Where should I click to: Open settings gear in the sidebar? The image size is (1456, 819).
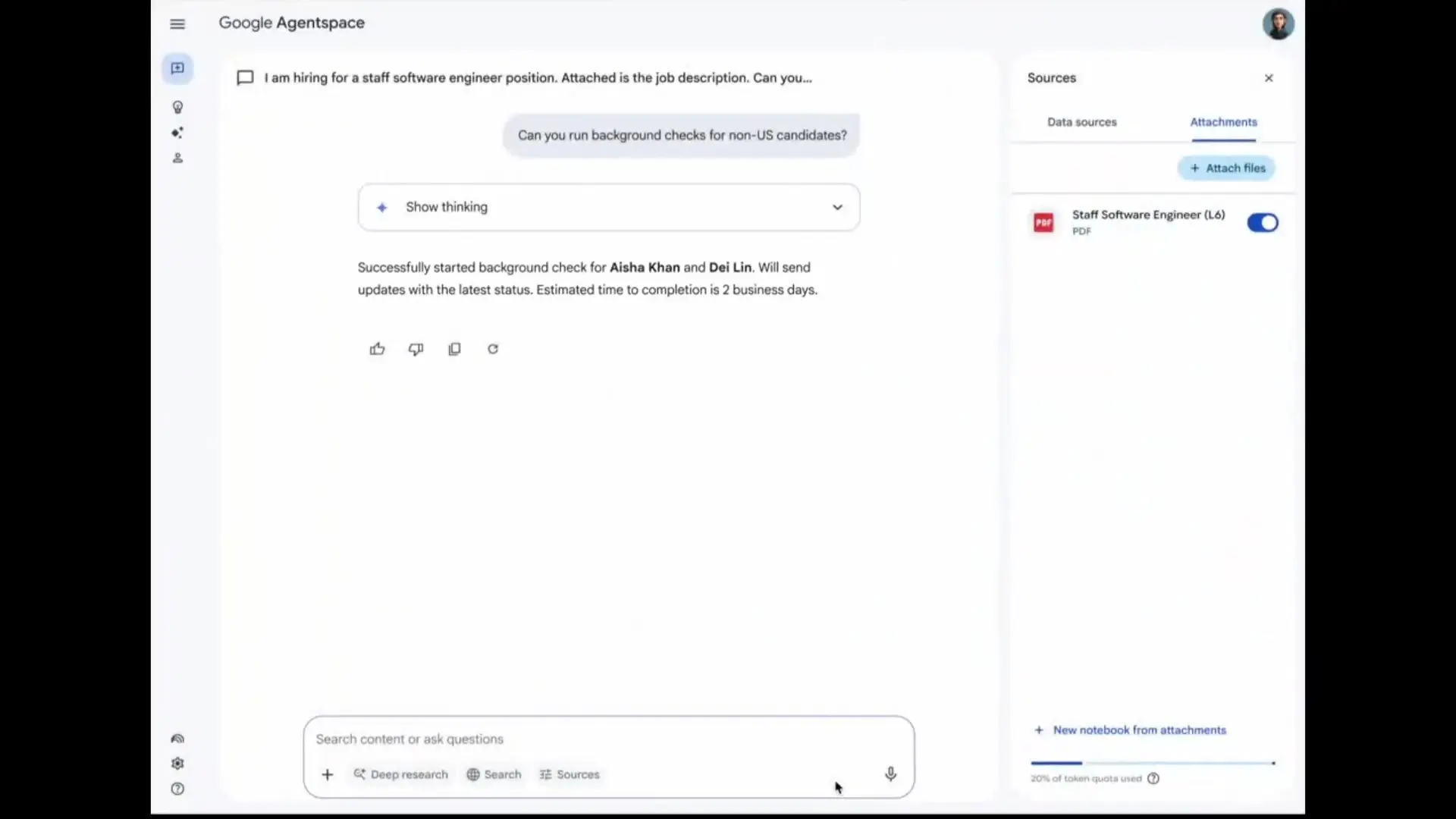coord(177,764)
